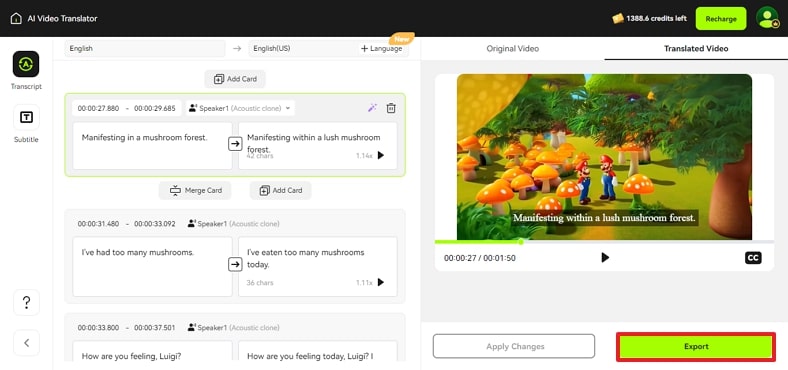788x370 pixels.
Task: Click speaker icon in the 00:00:31.480 card
Action: click(x=191, y=224)
